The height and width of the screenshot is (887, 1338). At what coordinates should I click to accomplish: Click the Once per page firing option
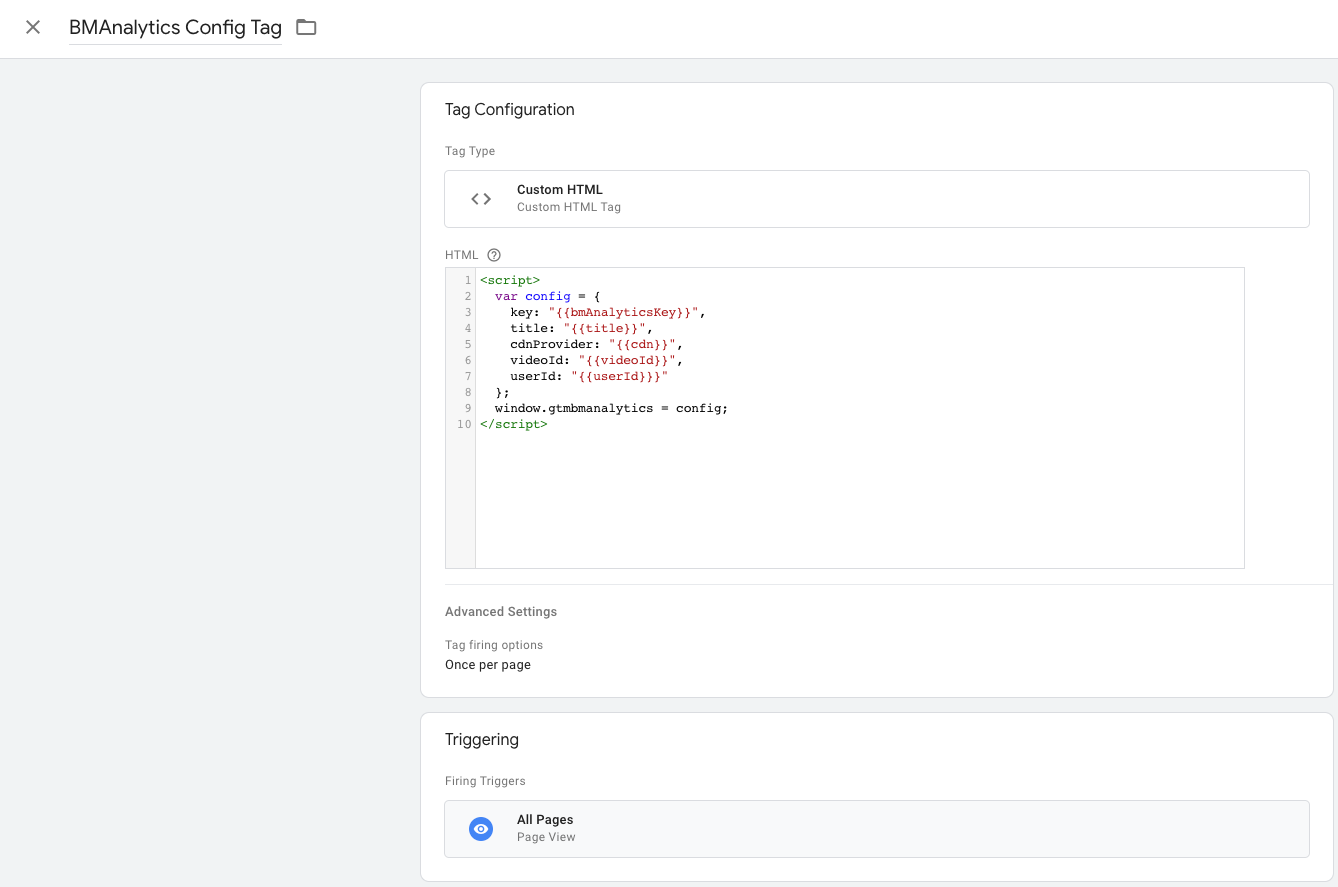[488, 665]
